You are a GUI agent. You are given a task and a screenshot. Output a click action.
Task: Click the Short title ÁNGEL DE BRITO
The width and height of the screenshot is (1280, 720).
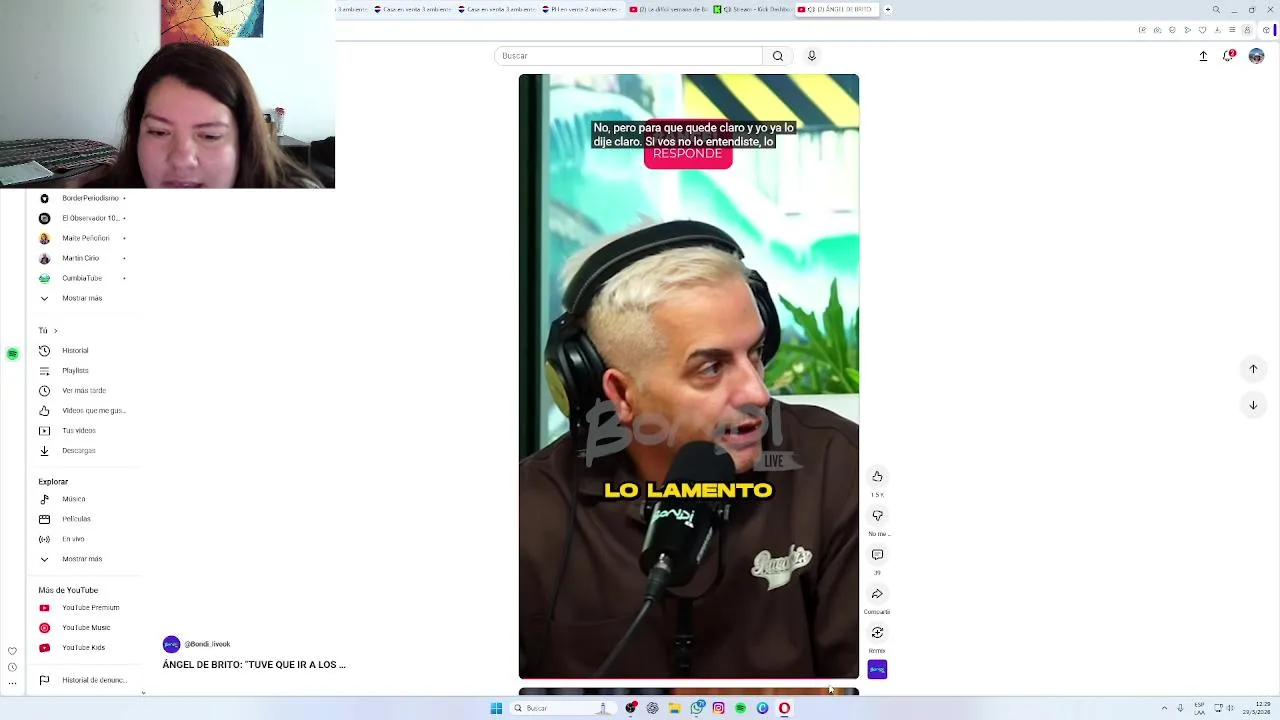coord(254,665)
